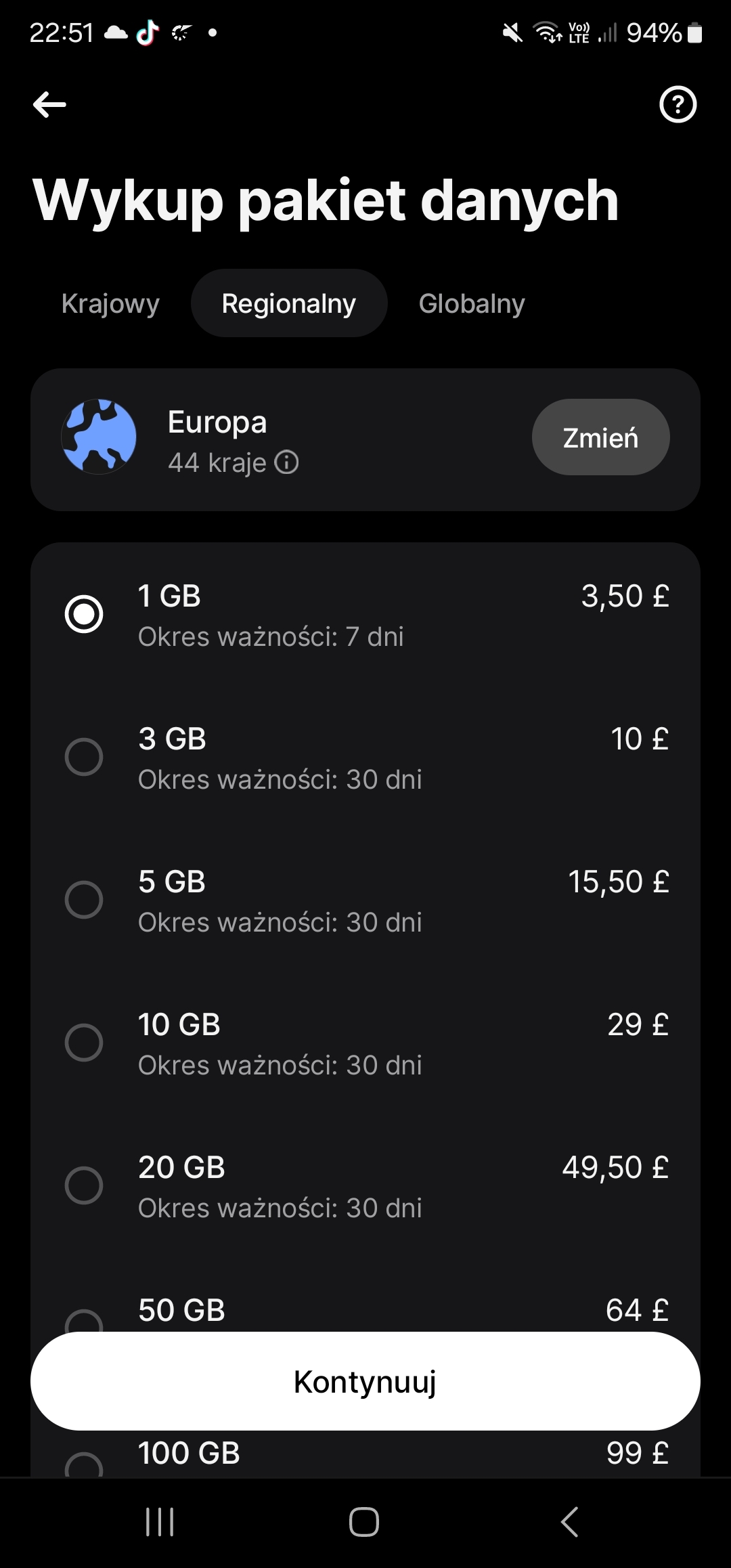Open the help question mark icon

[x=678, y=105]
